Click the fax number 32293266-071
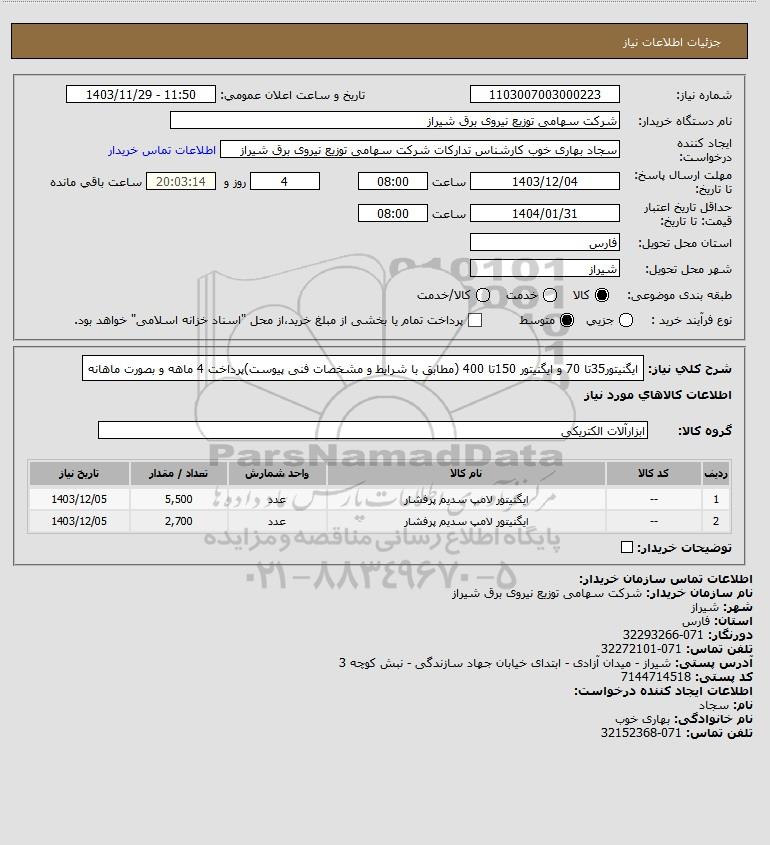Screen dimensions: 770x845 pos(663,635)
